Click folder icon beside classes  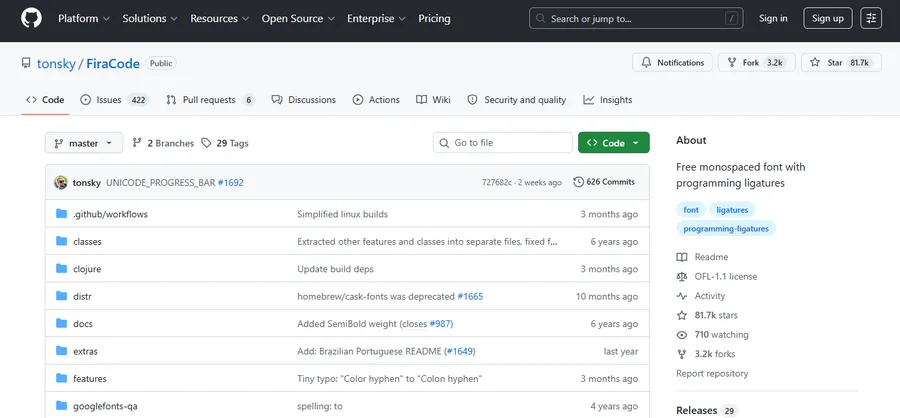(x=61, y=241)
